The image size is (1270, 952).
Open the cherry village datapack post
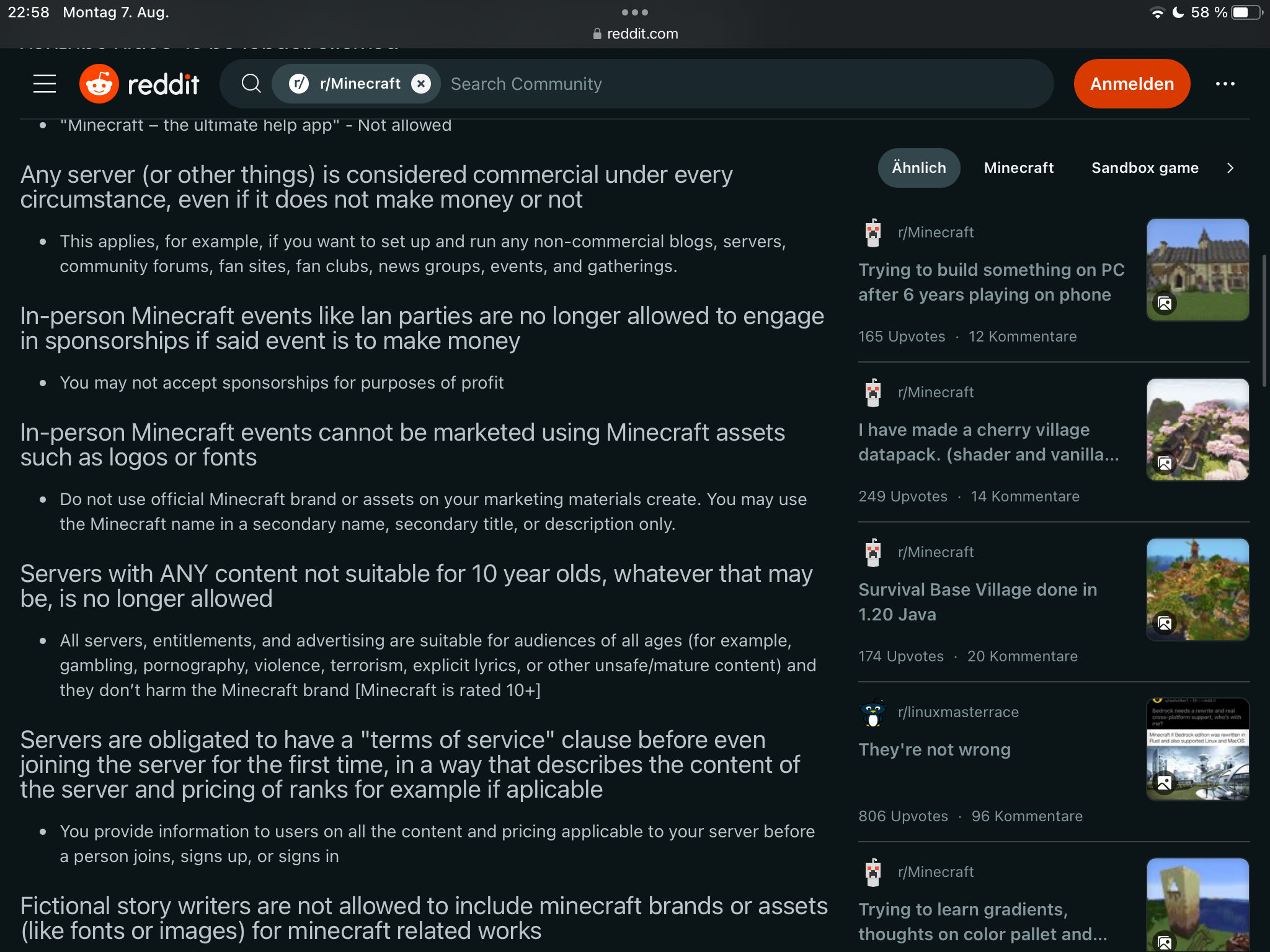tap(988, 442)
